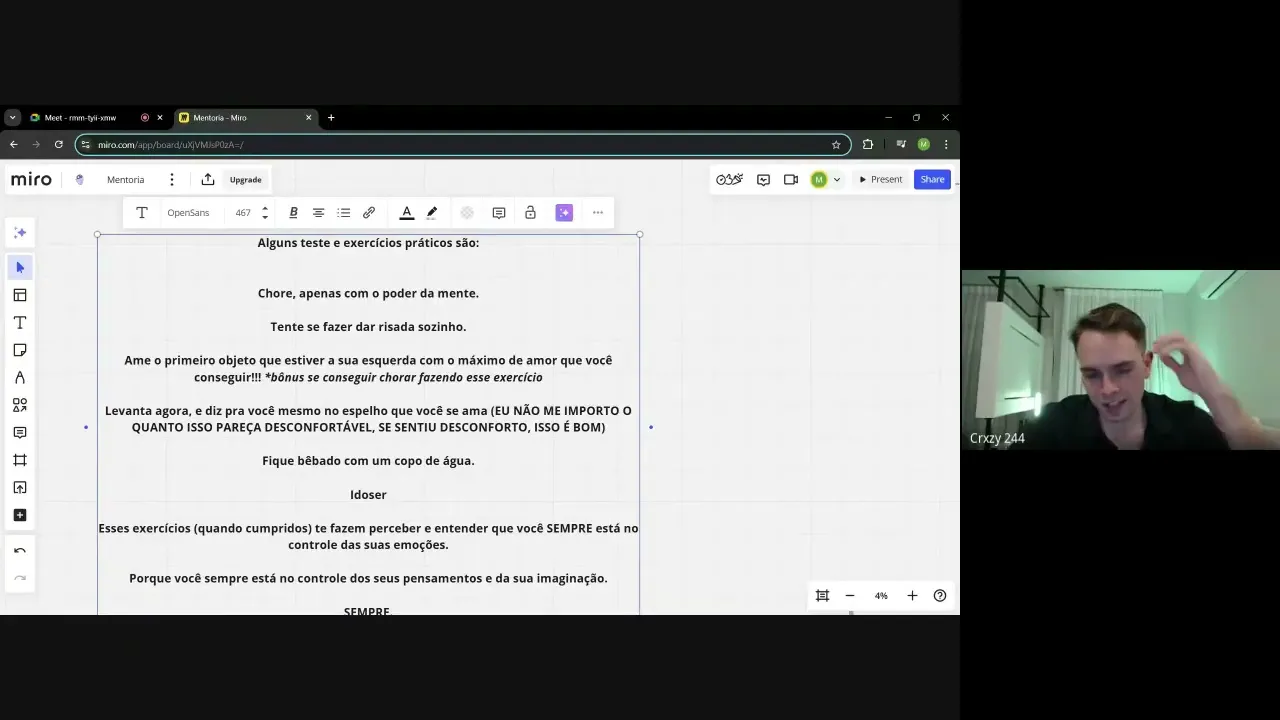Expand the collaborators dropdown chevron
Screen dimensions: 1280x720
[x=837, y=180]
